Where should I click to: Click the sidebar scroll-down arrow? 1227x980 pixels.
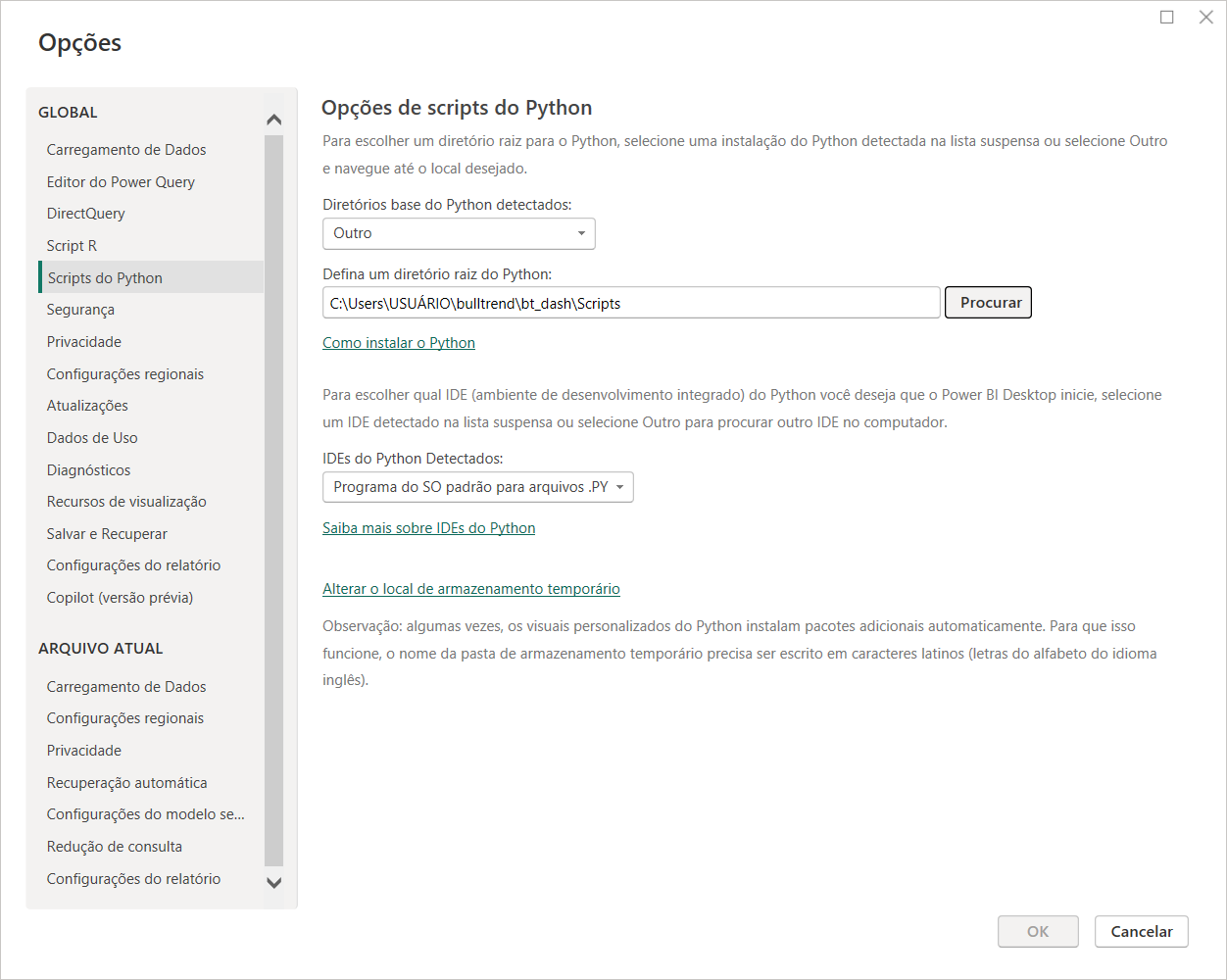point(274,882)
